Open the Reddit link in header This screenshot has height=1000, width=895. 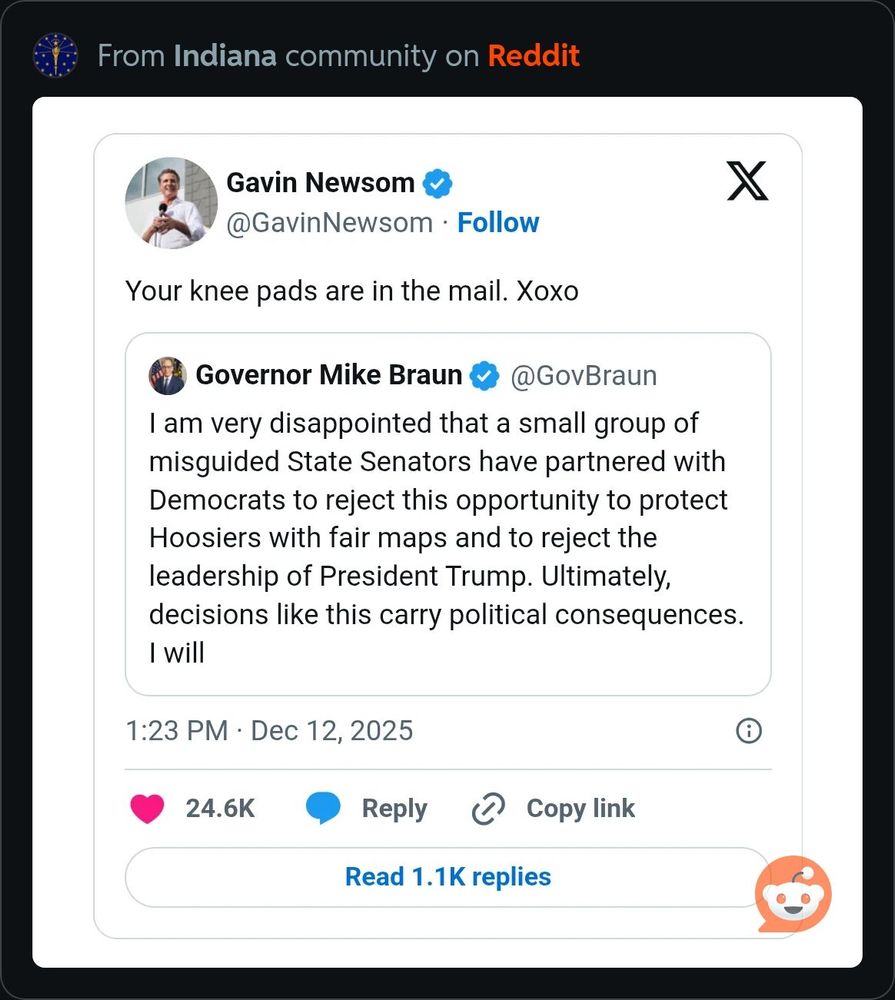coord(533,55)
